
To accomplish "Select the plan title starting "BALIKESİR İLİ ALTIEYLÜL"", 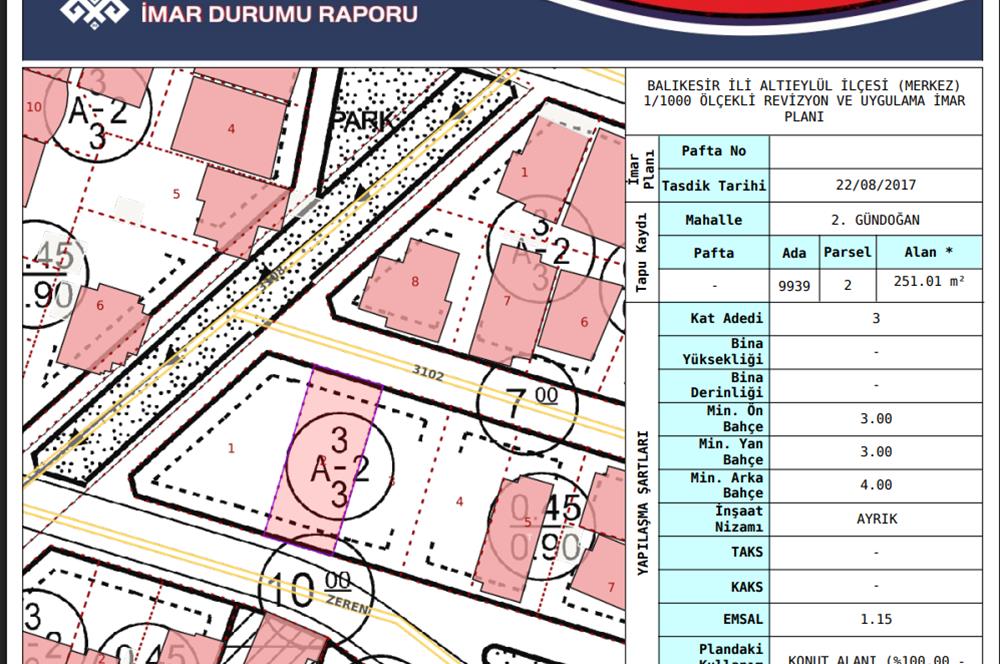I will point(804,101).
